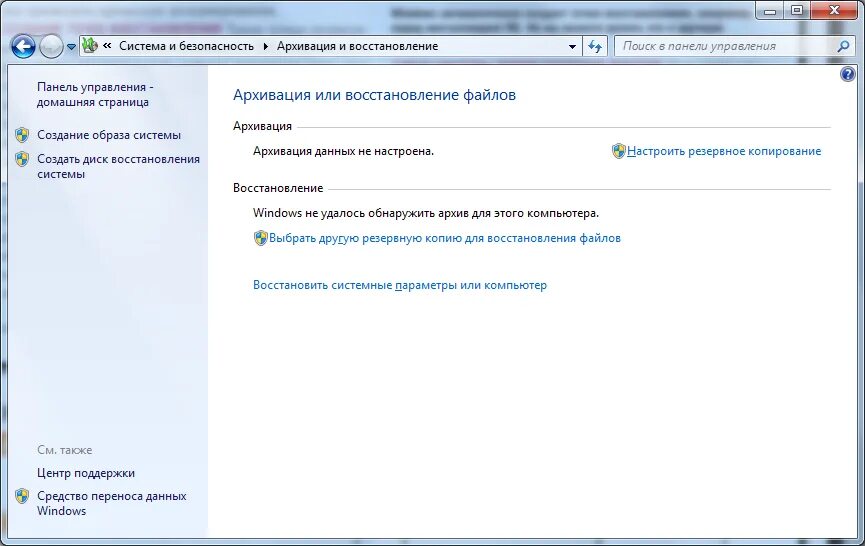Minimize the window

point(770,10)
